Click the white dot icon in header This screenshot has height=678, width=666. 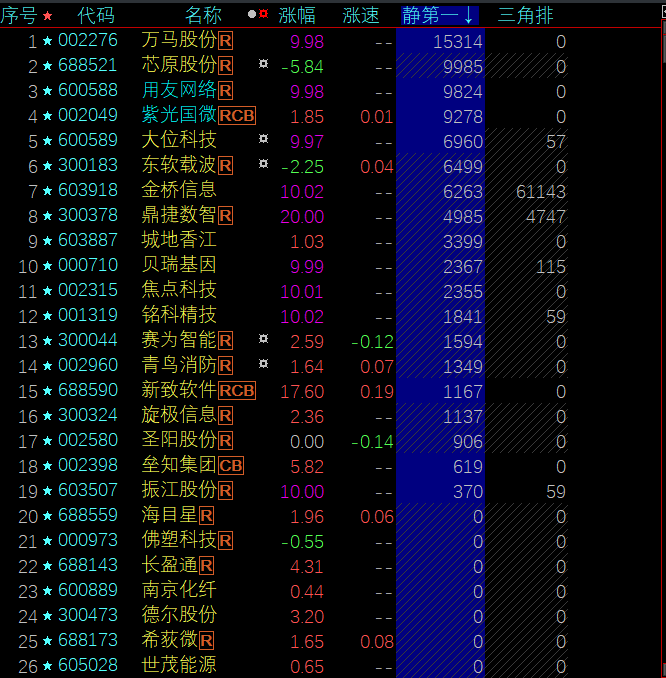click(x=252, y=14)
